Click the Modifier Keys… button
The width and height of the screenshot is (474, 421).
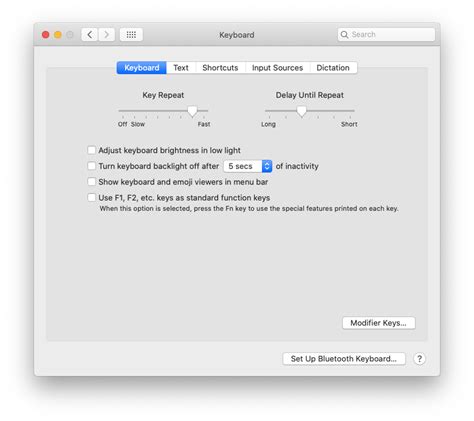[379, 323]
